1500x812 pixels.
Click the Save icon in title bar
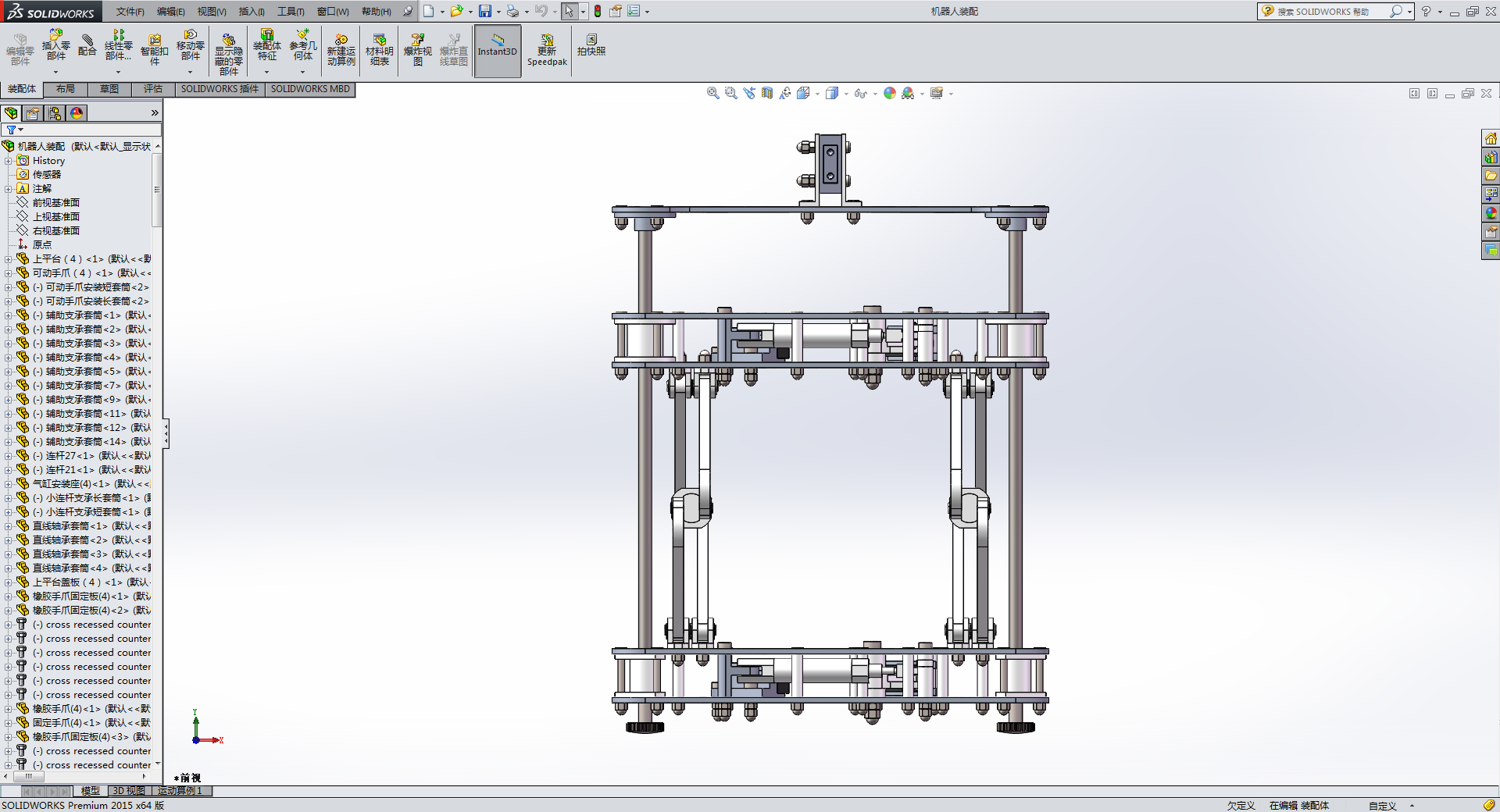(485, 11)
